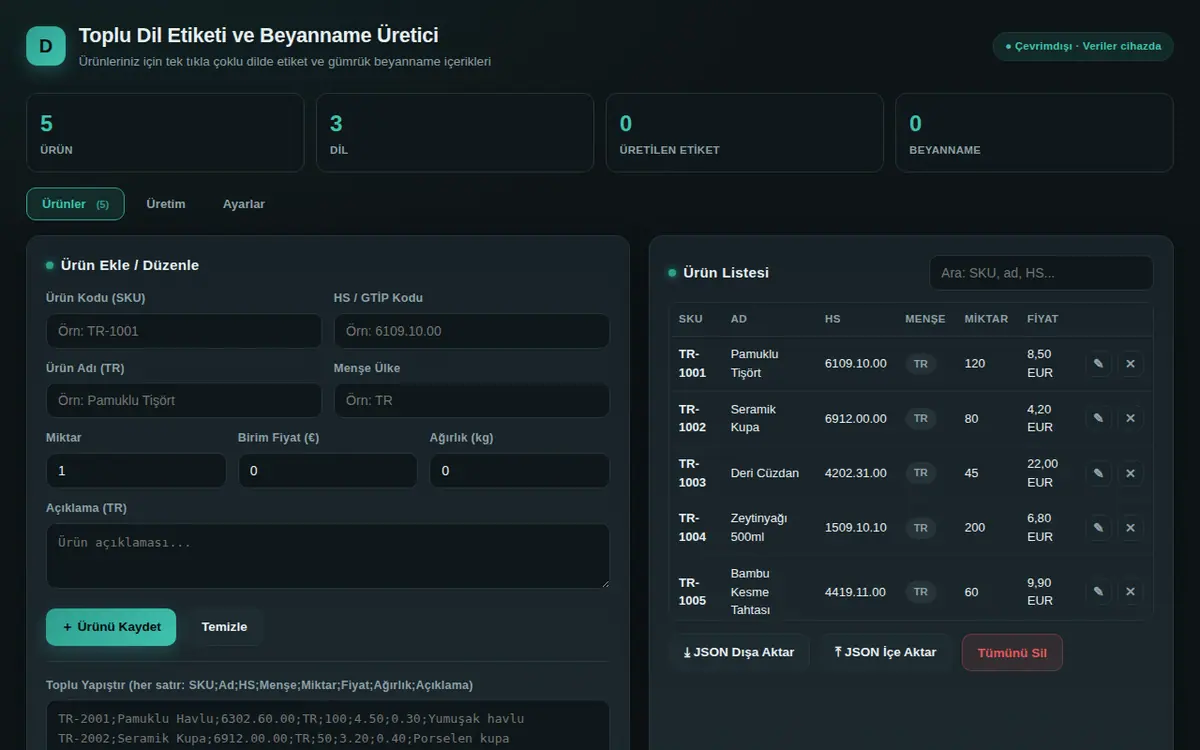Delete all with Tümünü Sil
Viewport: 1200px width, 750px height.
tap(1012, 652)
